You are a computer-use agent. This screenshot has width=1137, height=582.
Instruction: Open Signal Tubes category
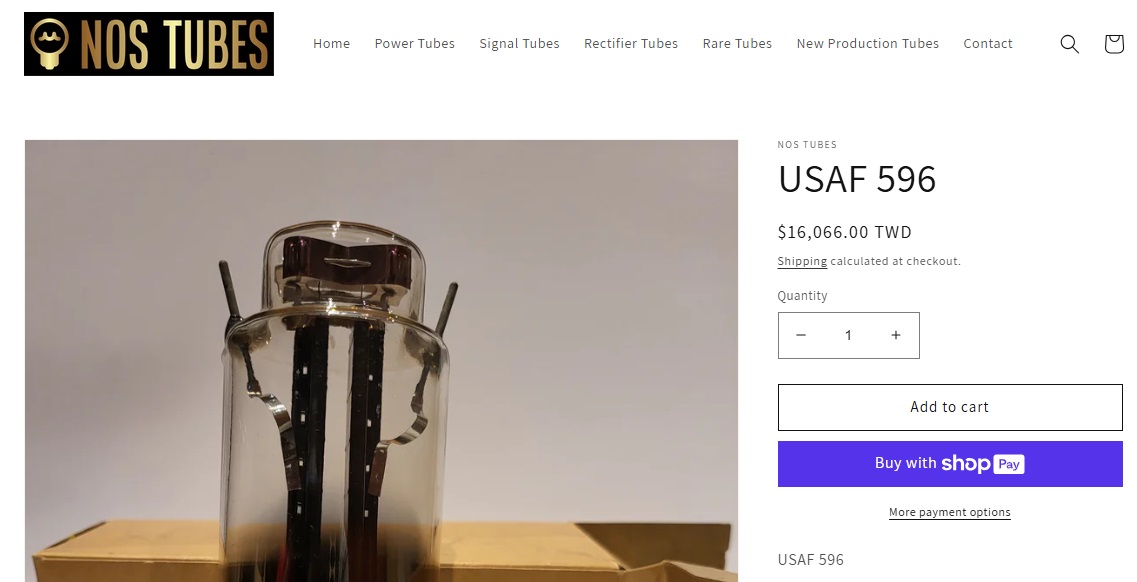pos(519,43)
